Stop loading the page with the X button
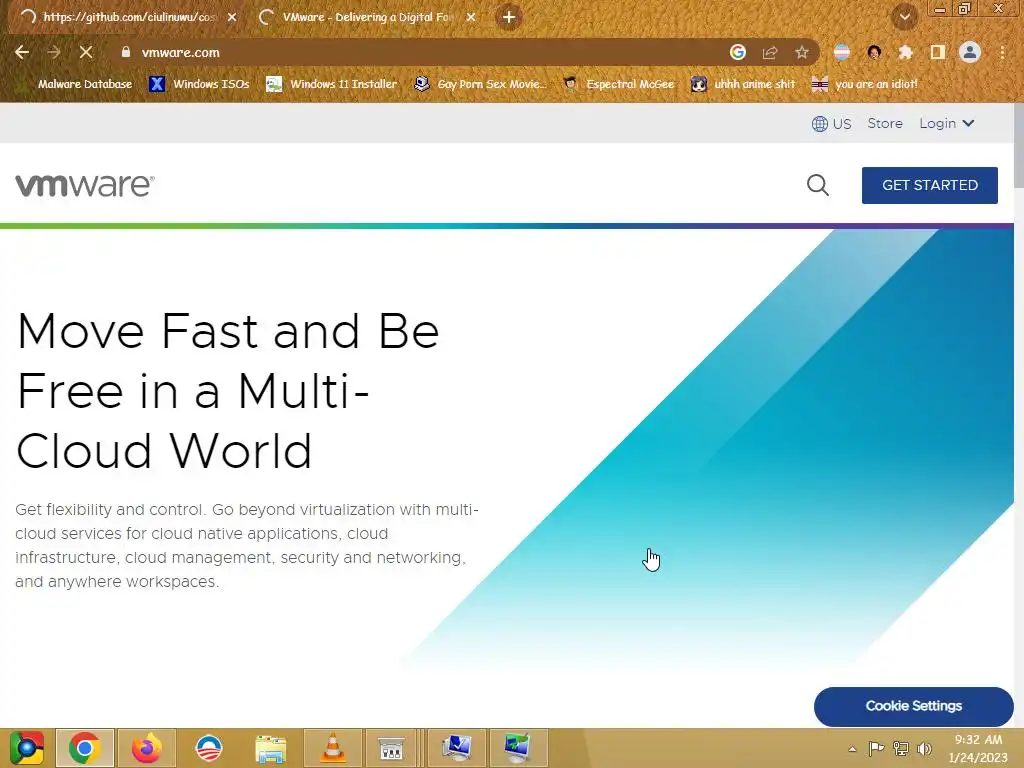This screenshot has height=768, width=1024. (x=86, y=52)
